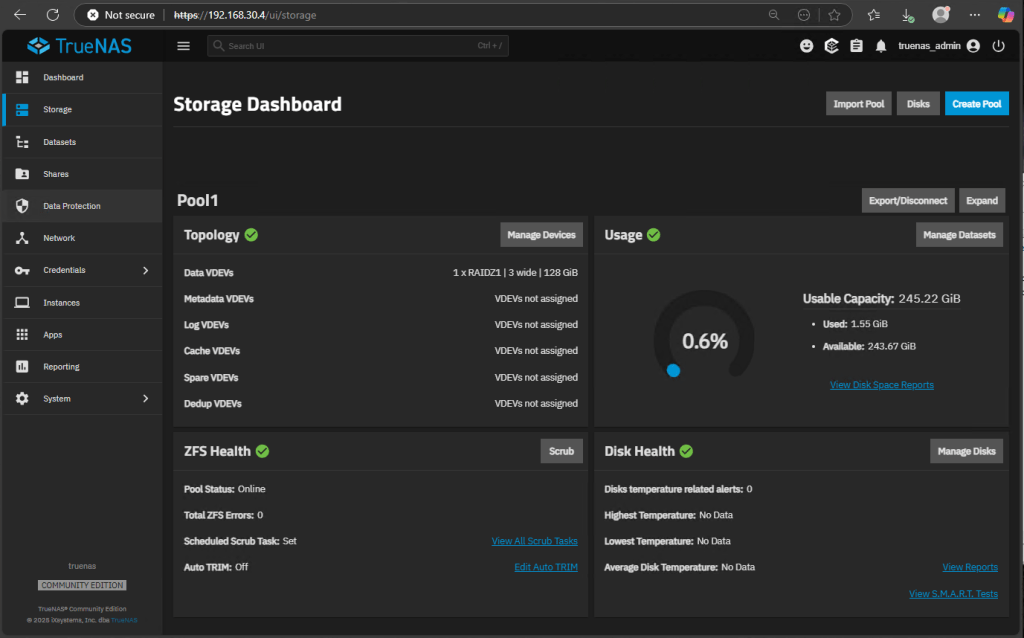
Task: Click the Scrub button in ZFS Health
Action: coord(561,451)
